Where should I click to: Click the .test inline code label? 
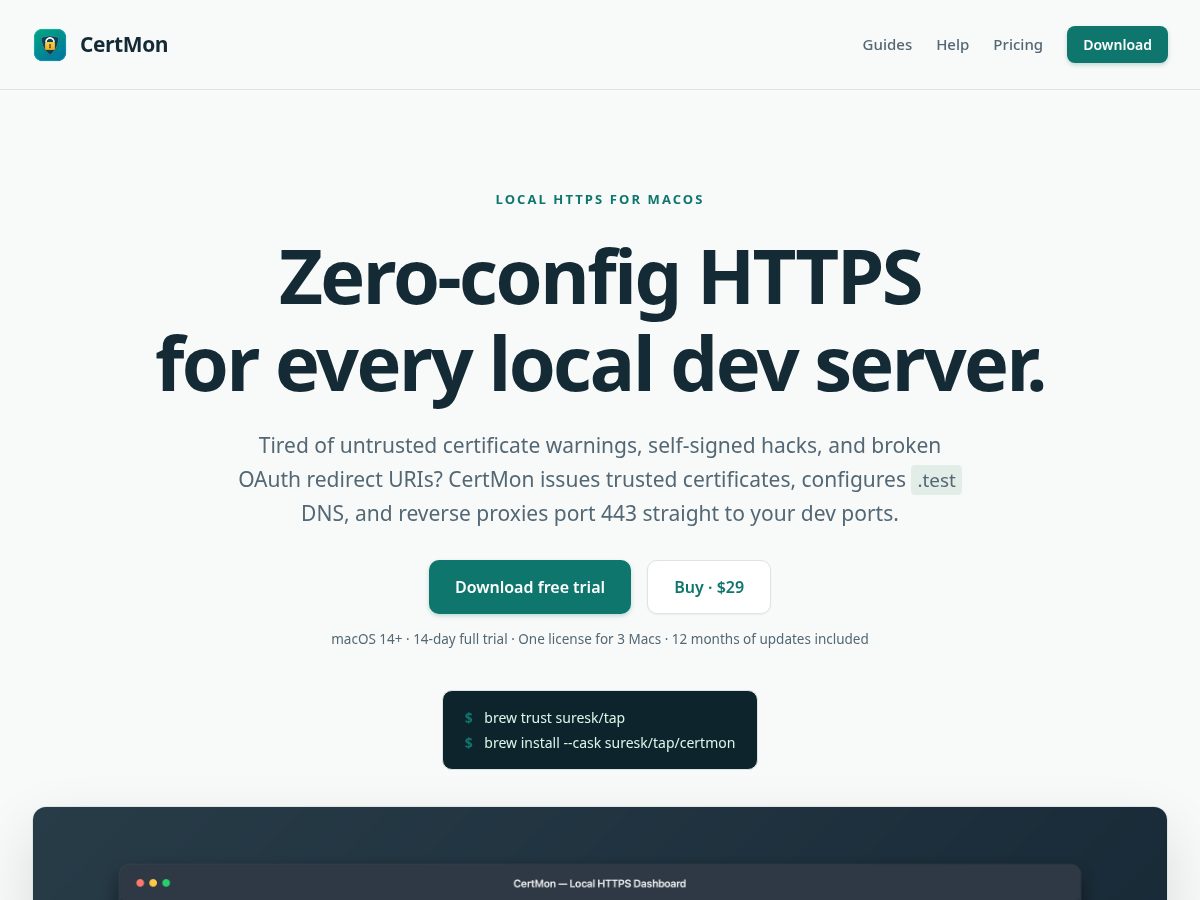pyautogui.click(x=936, y=480)
